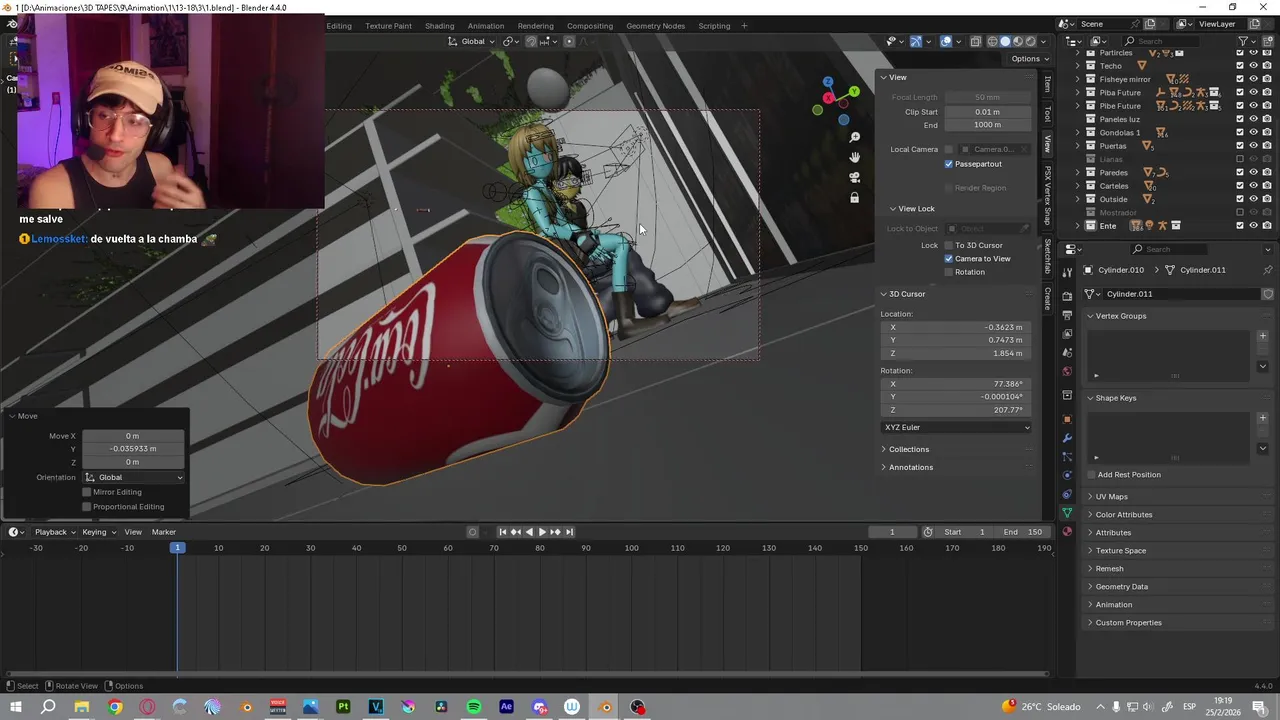1280x720 pixels.
Task: Open the Physics properties tab icon
Action: 1067,475
